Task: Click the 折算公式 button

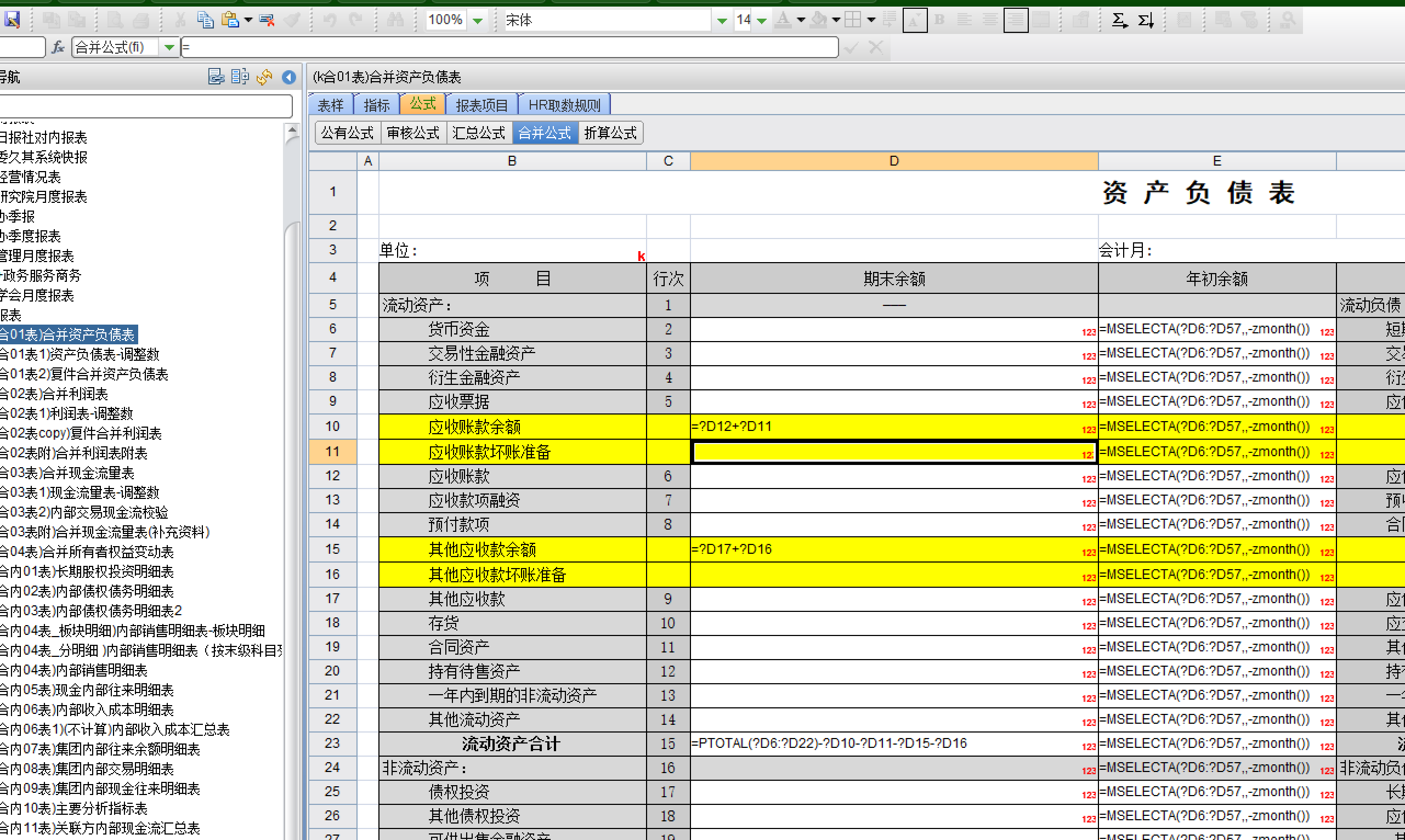Action: point(611,133)
